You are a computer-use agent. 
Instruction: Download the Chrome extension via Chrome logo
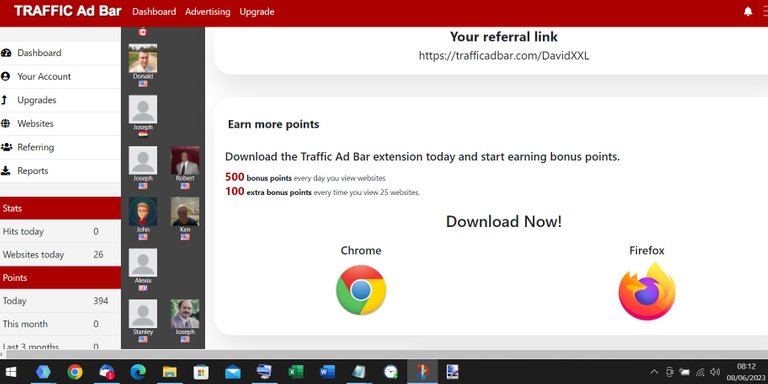click(x=361, y=290)
